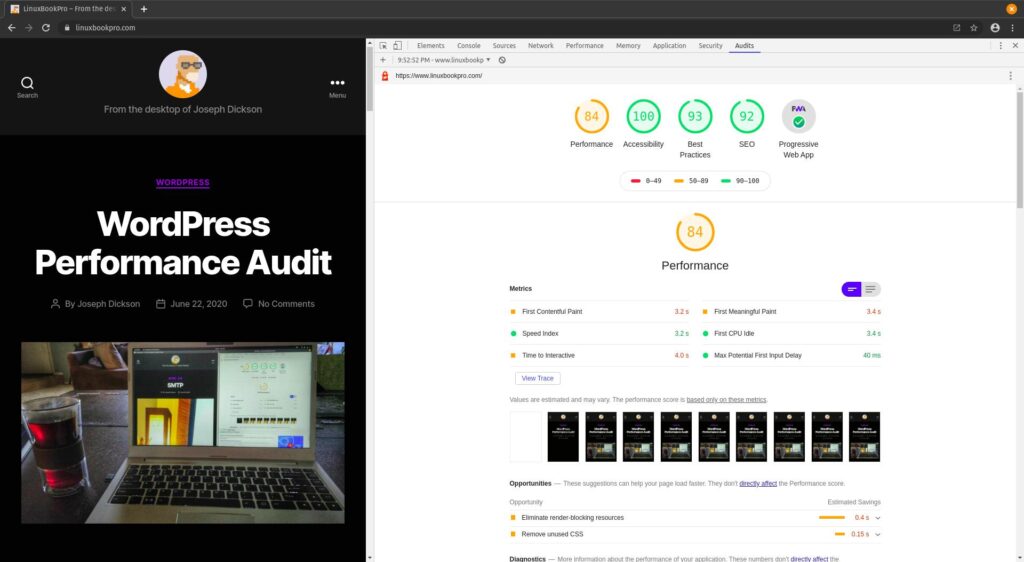Image resolution: width=1024 pixels, height=562 pixels.
Task: Click the First Contentful Paint metric row
Action: click(600, 312)
